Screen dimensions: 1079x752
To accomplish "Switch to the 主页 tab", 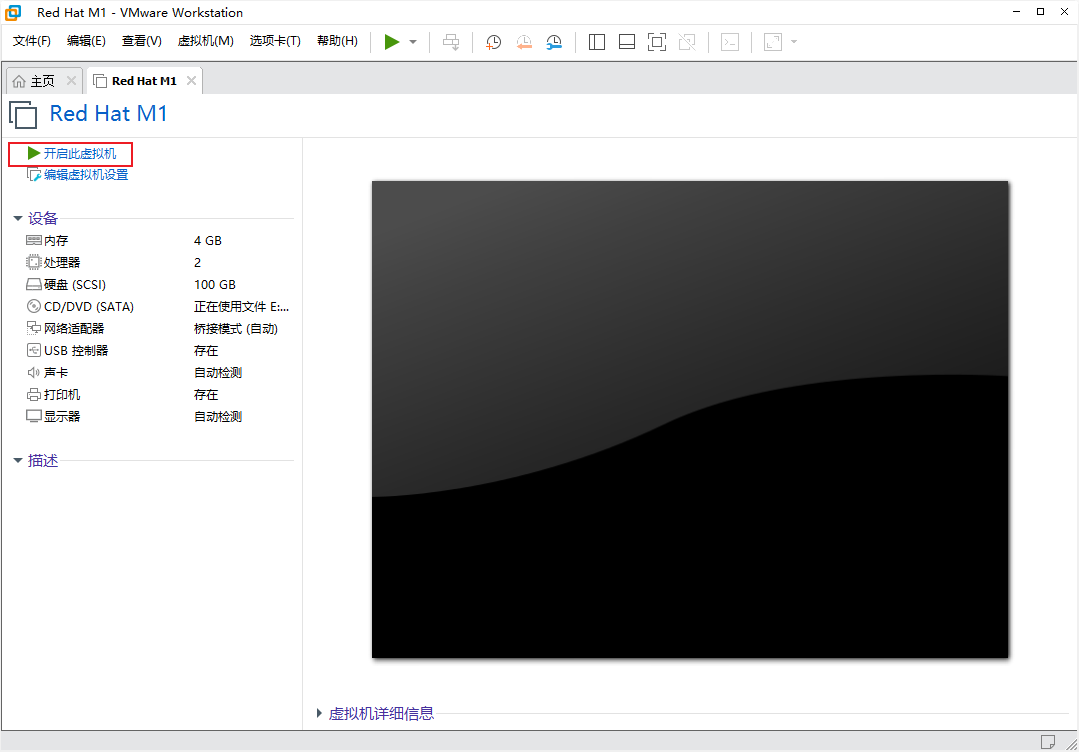I will point(42,81).
